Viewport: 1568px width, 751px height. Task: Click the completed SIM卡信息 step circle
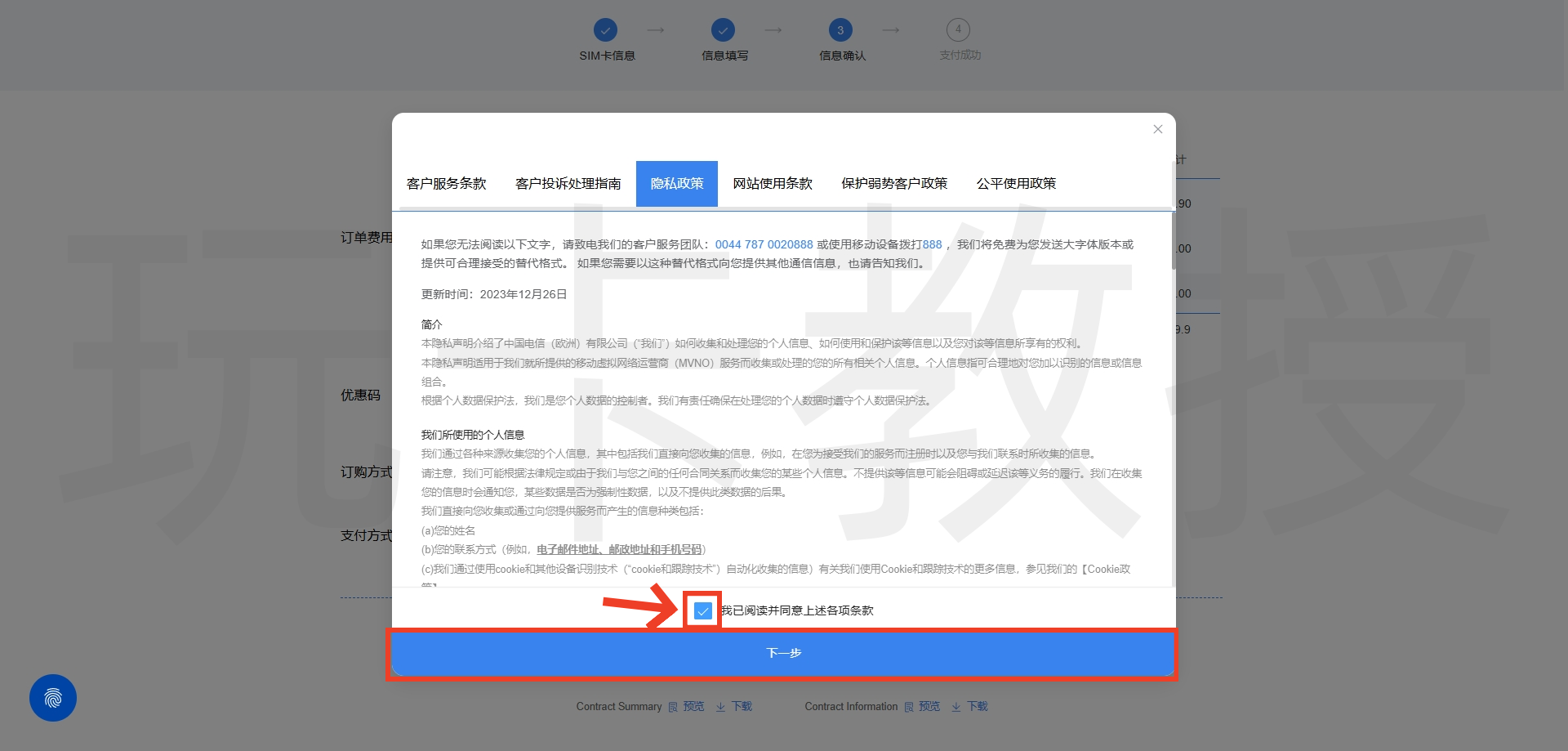pos(605,30)
